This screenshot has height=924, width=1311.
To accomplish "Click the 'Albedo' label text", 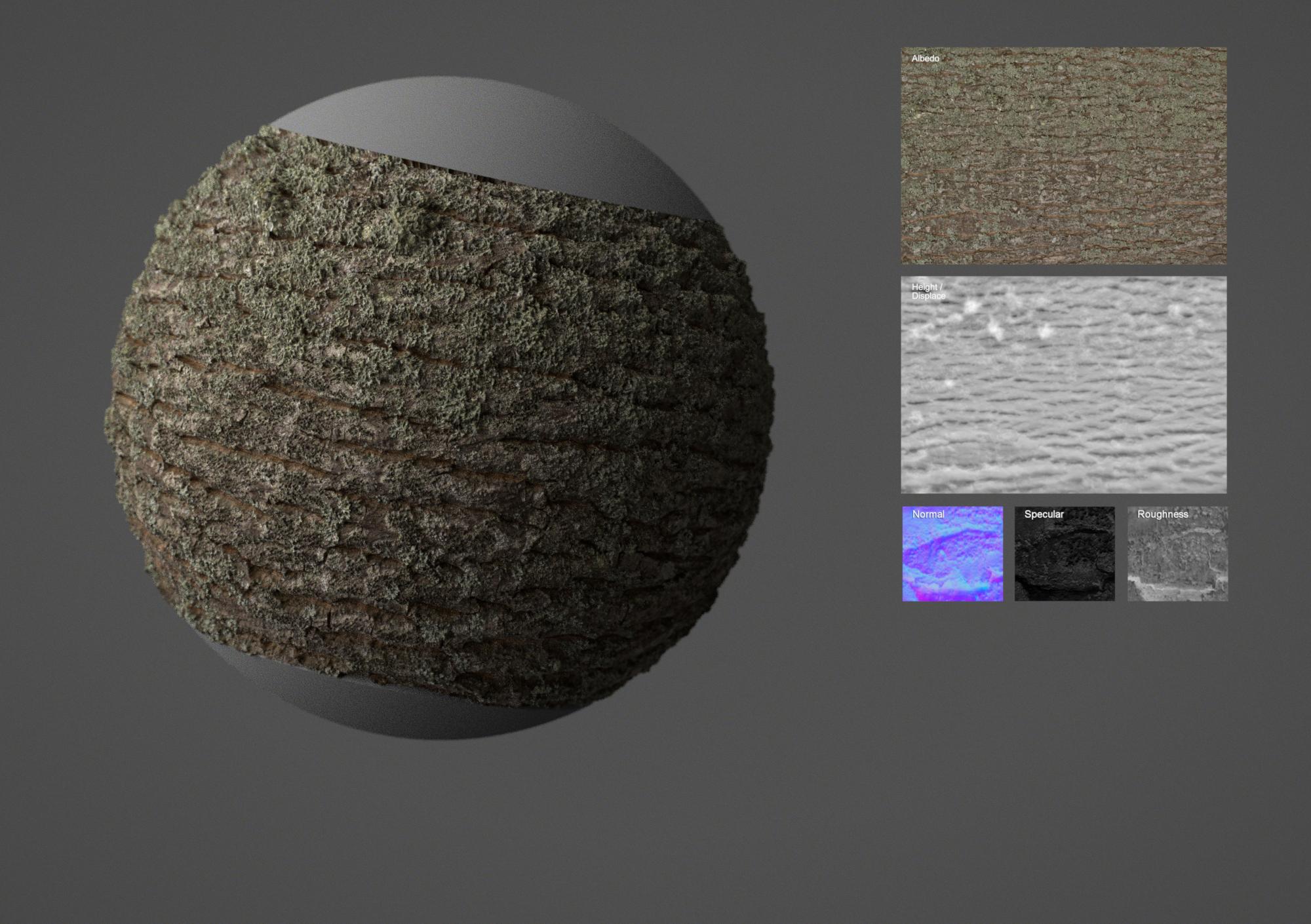I will 926,58.
